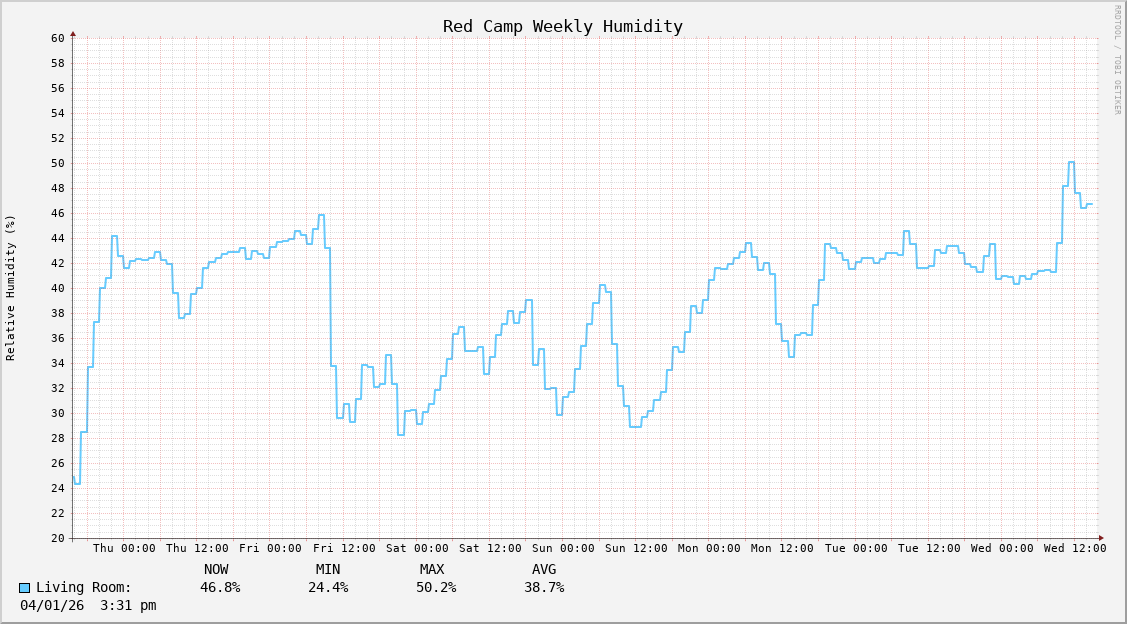Image resolution: width=1127 pixels, height=624 pixels.
Task: Click the Sun 00:00 time axis label
Action: tap(563, 548)
